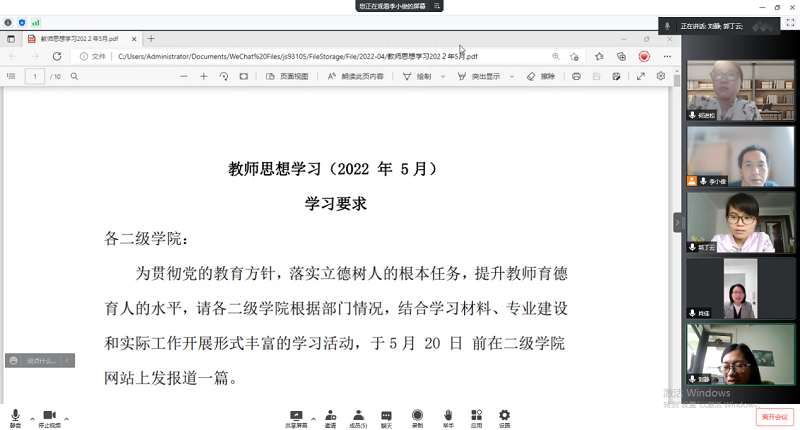Open the members list panel

(357, 415)
